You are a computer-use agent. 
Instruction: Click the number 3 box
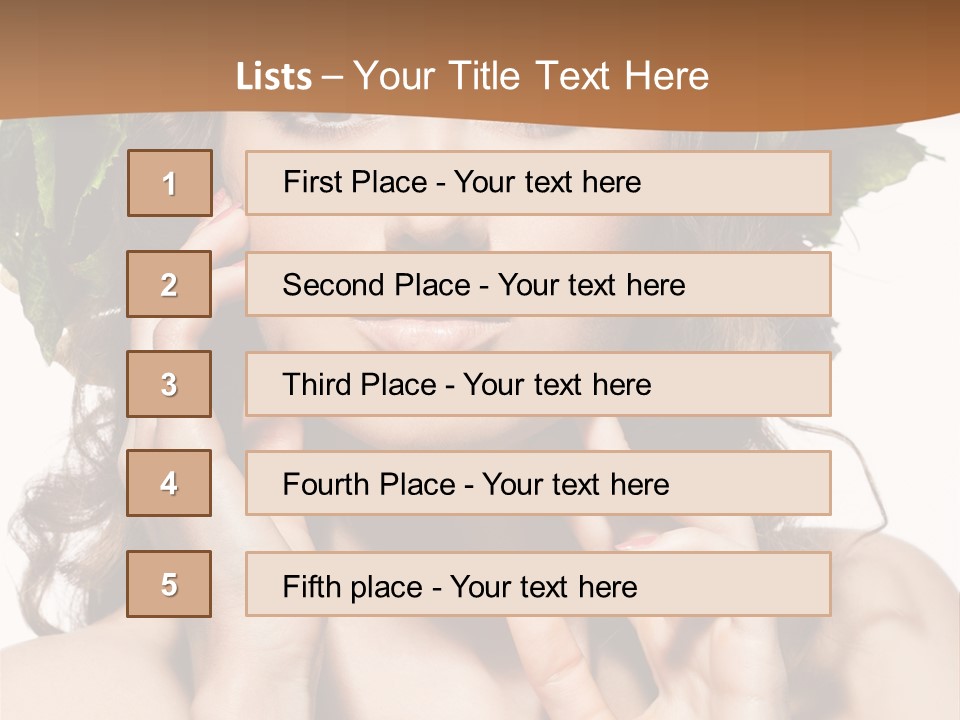tap(169, 384)
